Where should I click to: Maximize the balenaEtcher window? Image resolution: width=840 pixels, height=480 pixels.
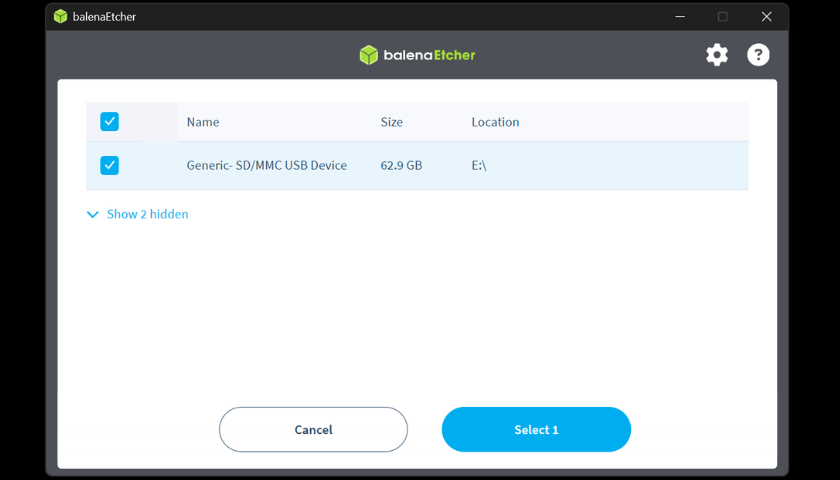point(723,16)
